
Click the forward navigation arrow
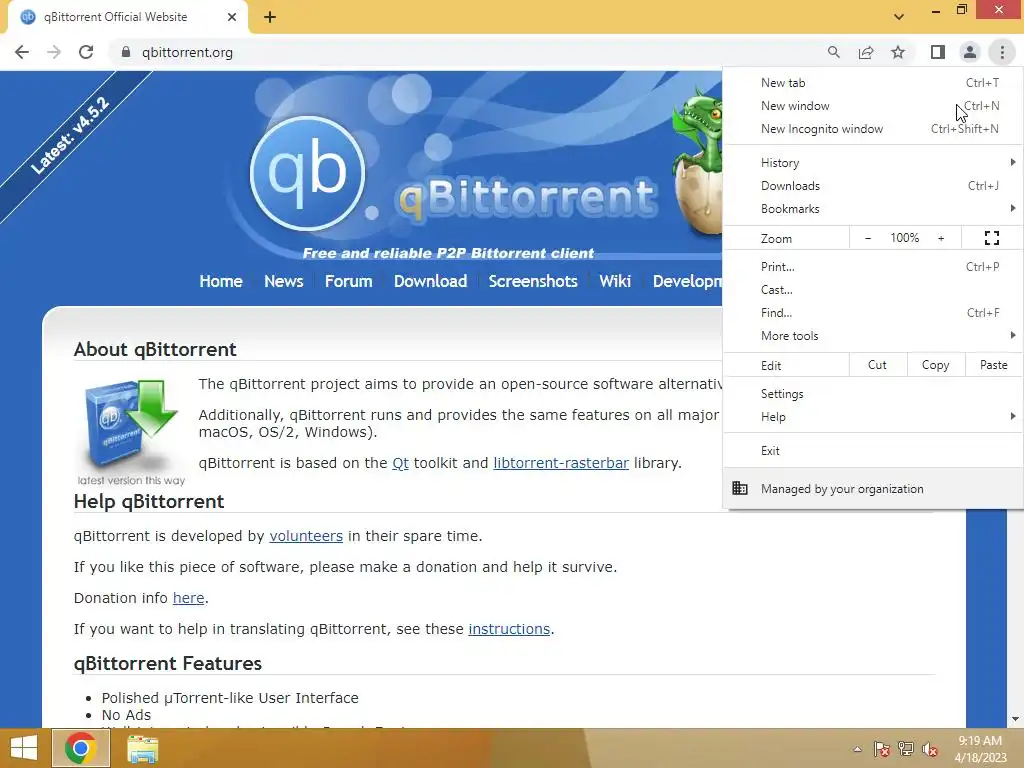(54, 52)
